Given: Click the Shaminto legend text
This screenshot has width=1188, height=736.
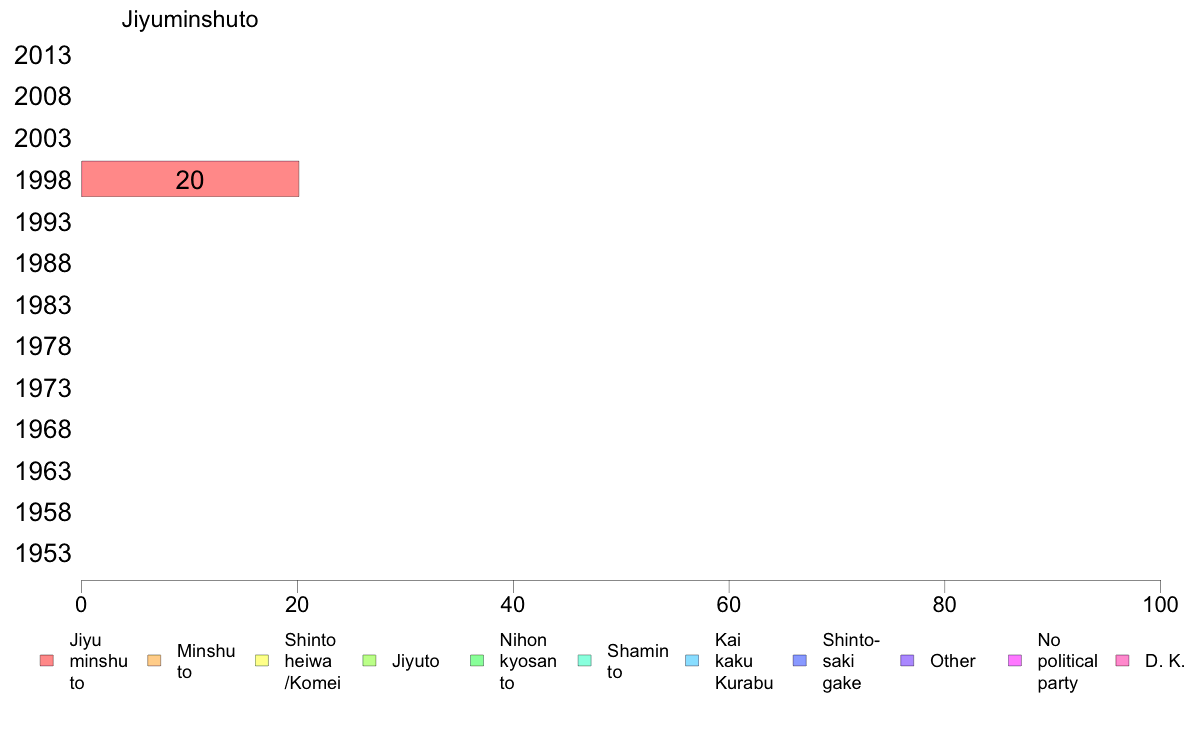Looking at the screenshot, I should tap(637, 661).
